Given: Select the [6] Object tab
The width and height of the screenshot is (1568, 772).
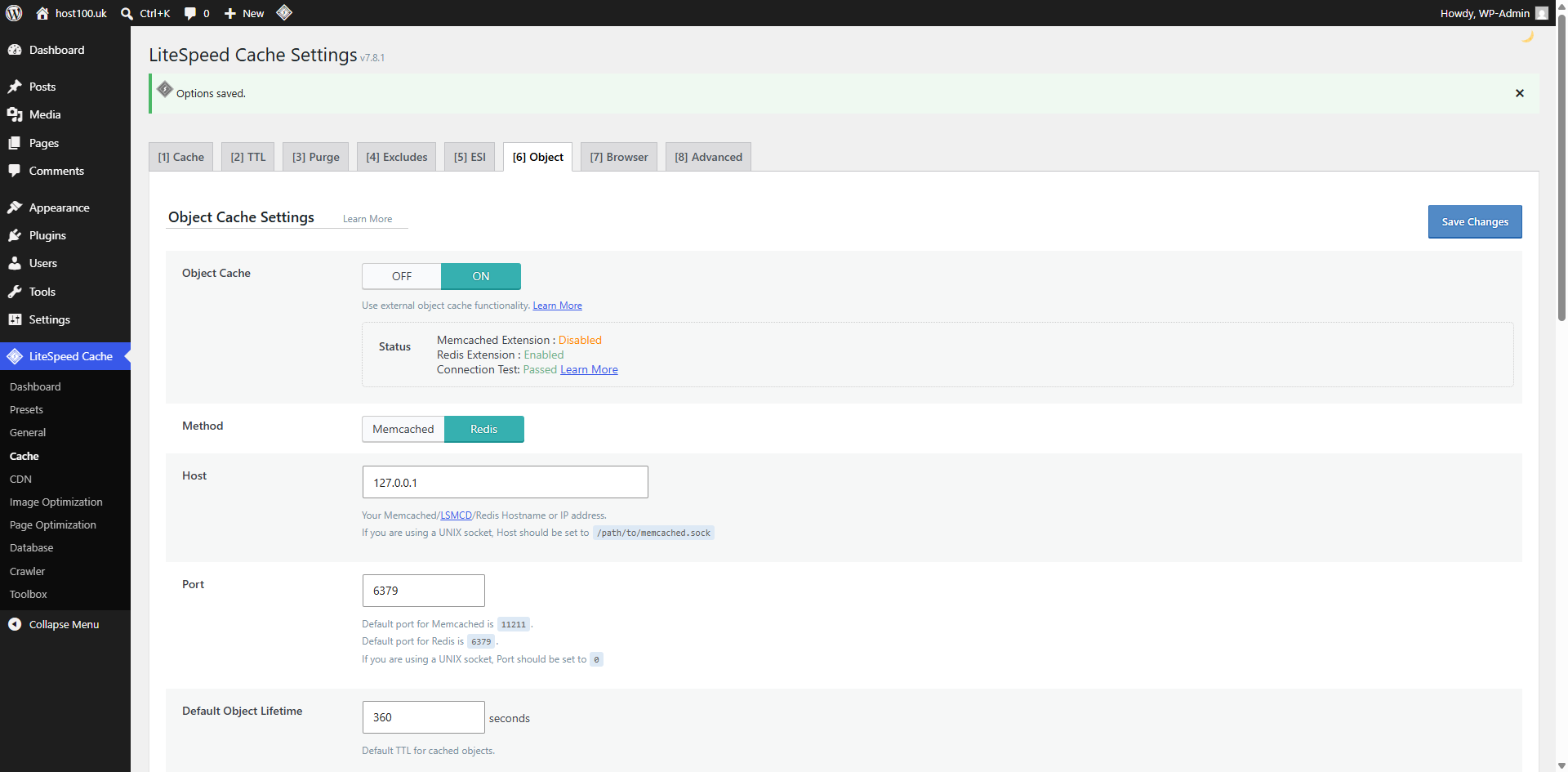Looking at the screenshot, I should tap(538, 157).
